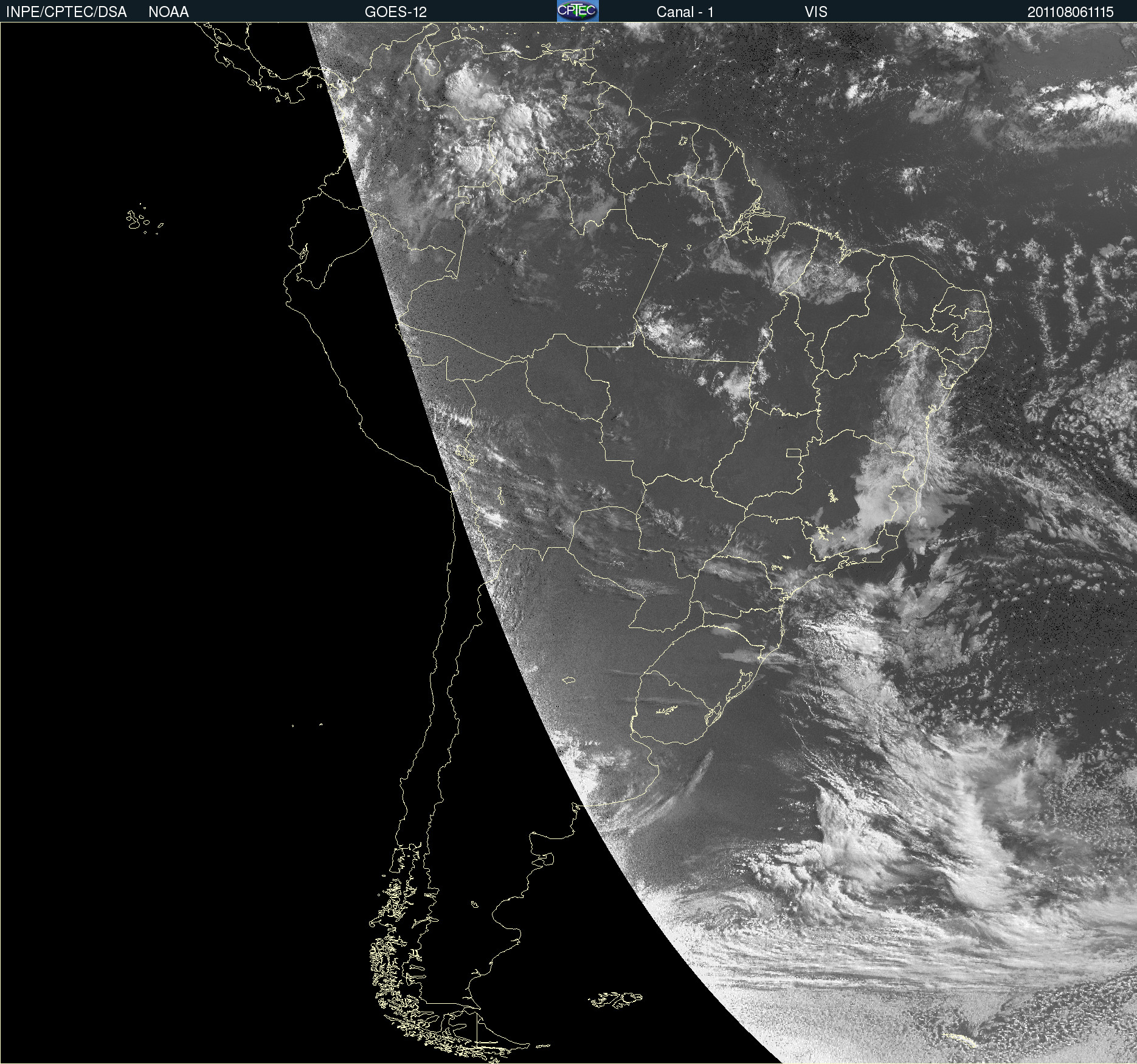
Task: Select the VIS channel label
Action: 816,12
